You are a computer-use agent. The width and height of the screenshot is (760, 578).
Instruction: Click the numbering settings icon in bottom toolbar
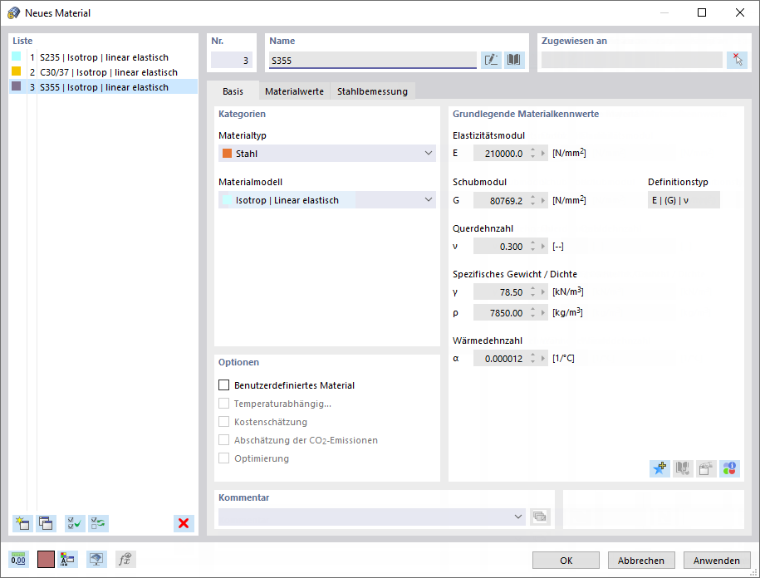68,560
